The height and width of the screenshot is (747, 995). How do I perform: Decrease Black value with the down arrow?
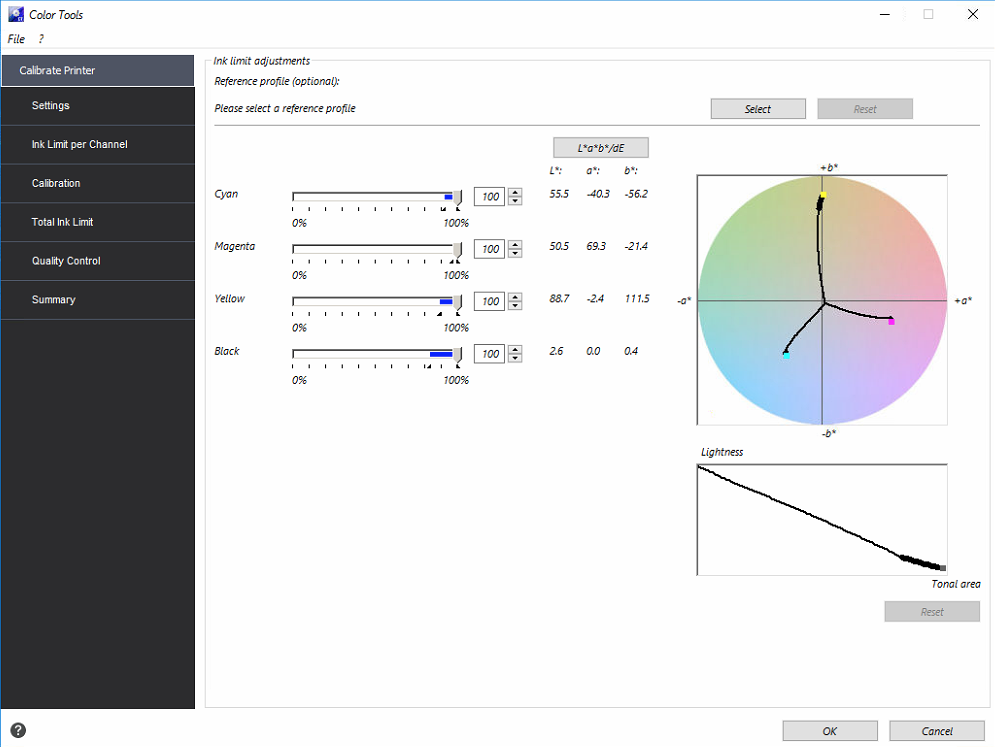click(x=515, y=358)
